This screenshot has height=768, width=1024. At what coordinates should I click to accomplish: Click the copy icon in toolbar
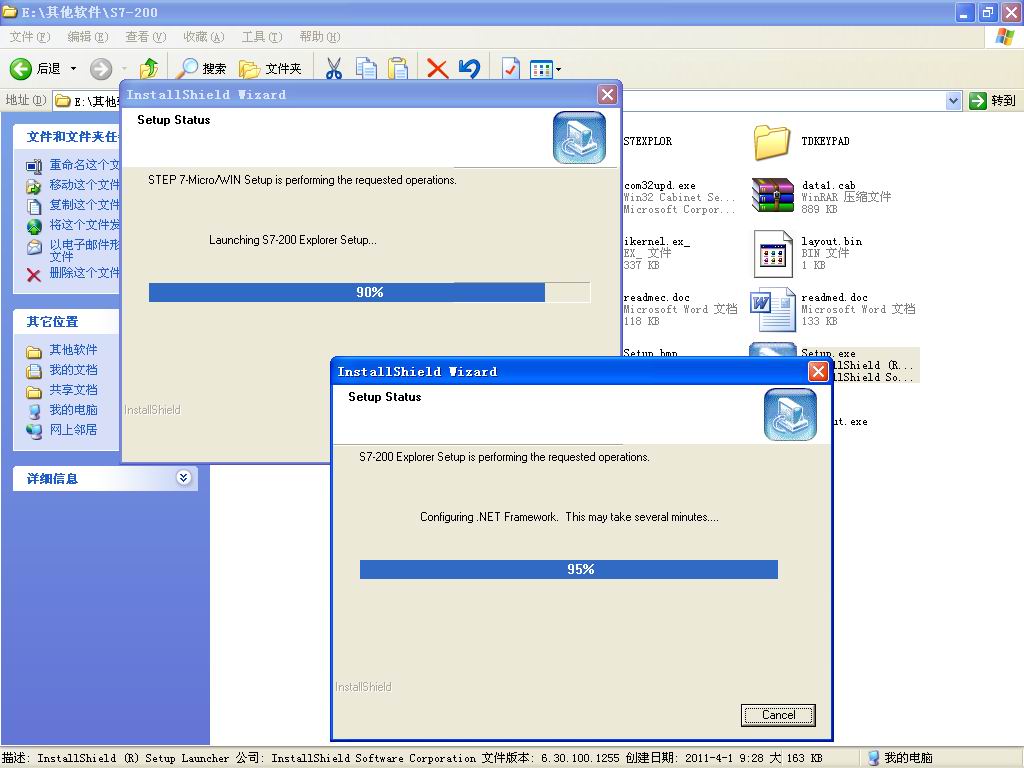coord(366,68)
